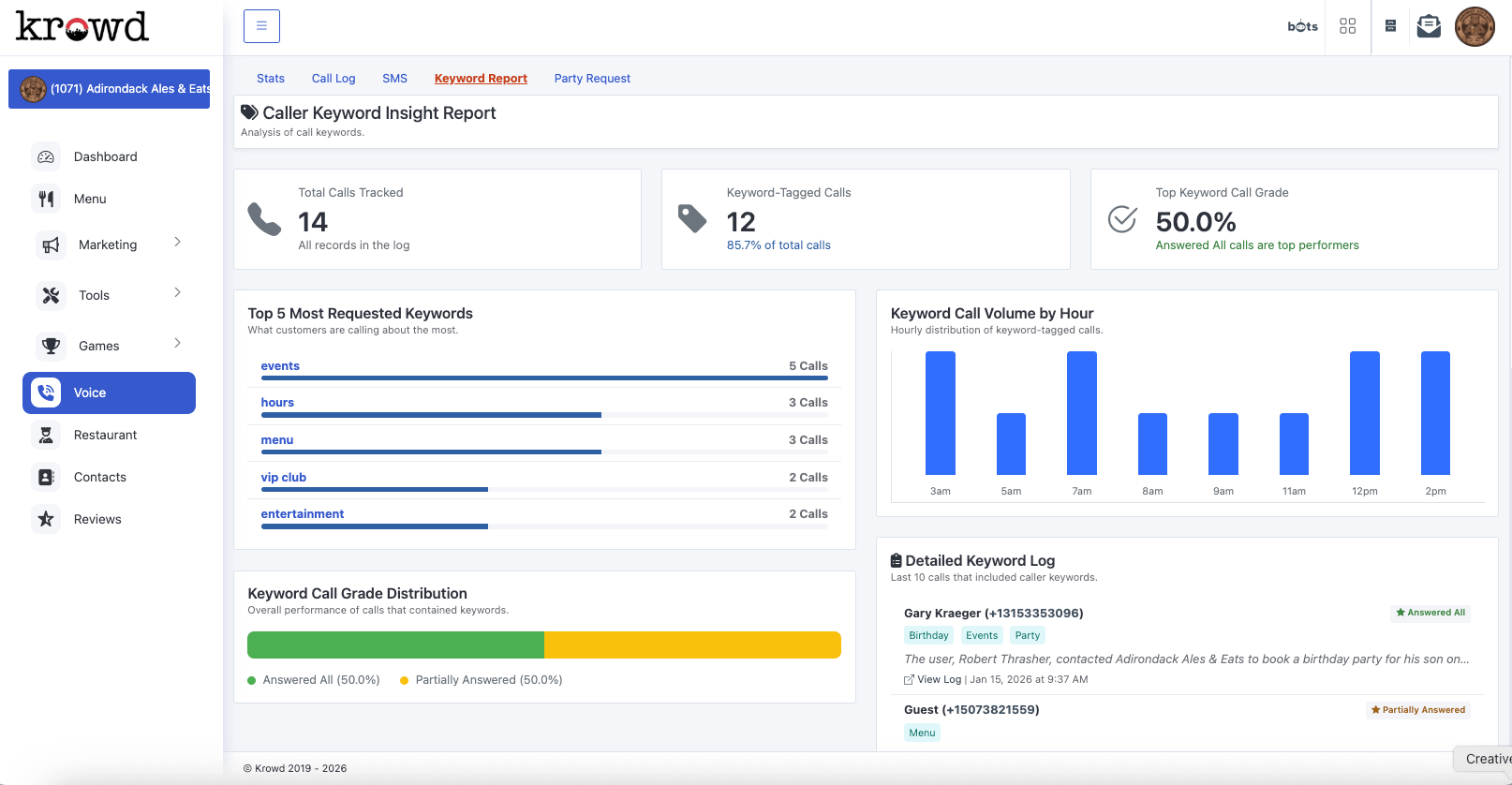Screen dimensions: 1512x785
Task: Open the user profile avatar
Action: coord(1475,26)
